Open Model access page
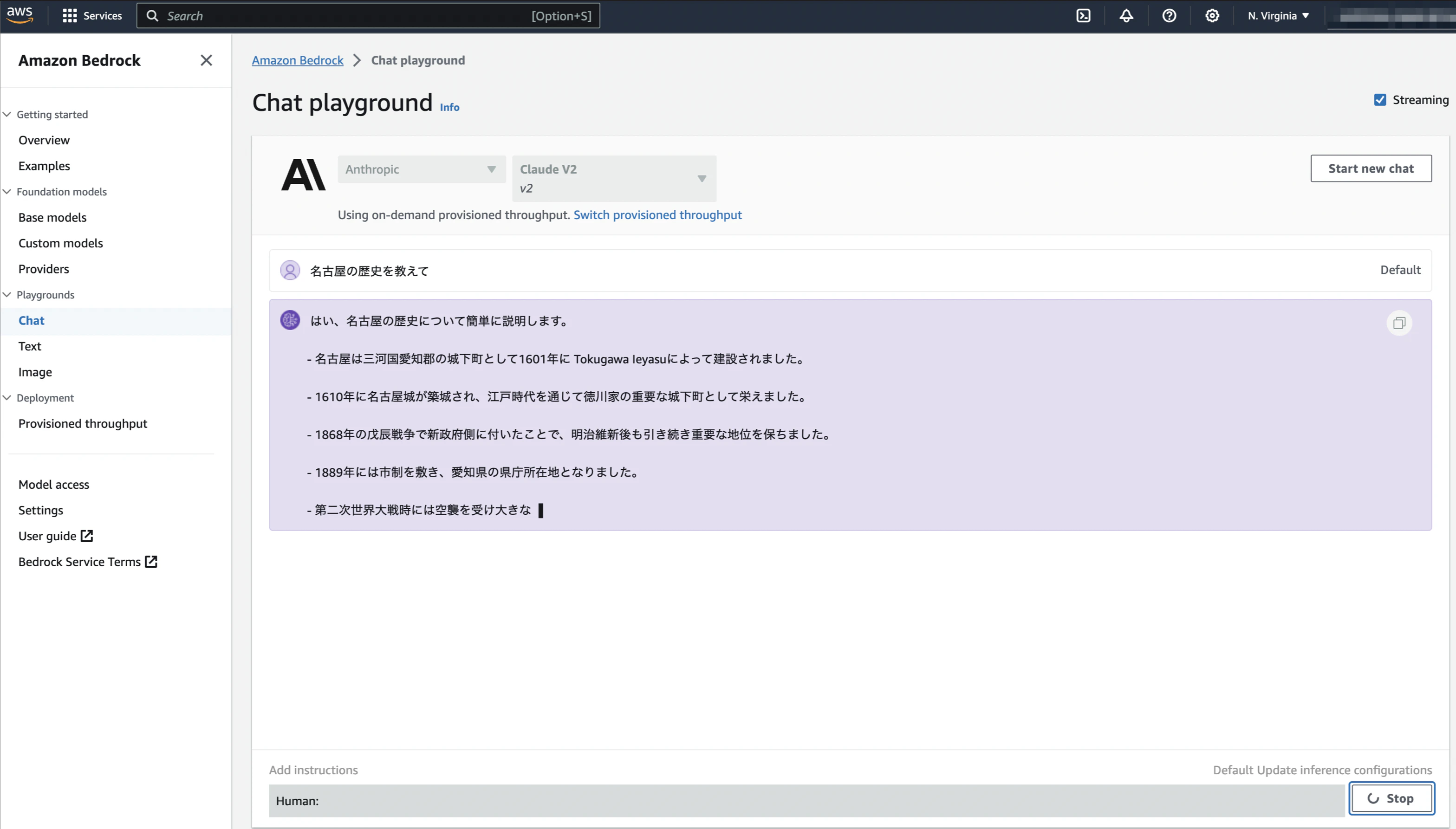Image resolution: width=1456 pixels, height=829 pixels. [53, 485]
